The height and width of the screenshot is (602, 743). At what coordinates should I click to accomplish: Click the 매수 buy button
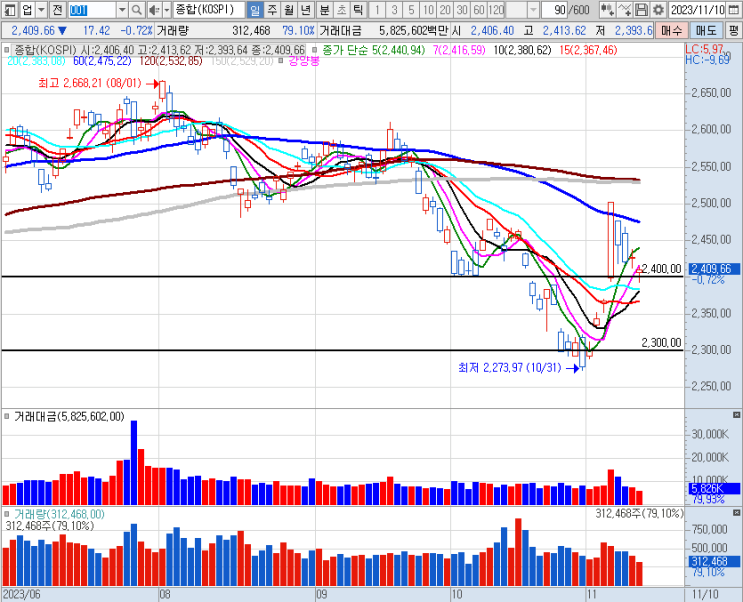click(671, 31)
